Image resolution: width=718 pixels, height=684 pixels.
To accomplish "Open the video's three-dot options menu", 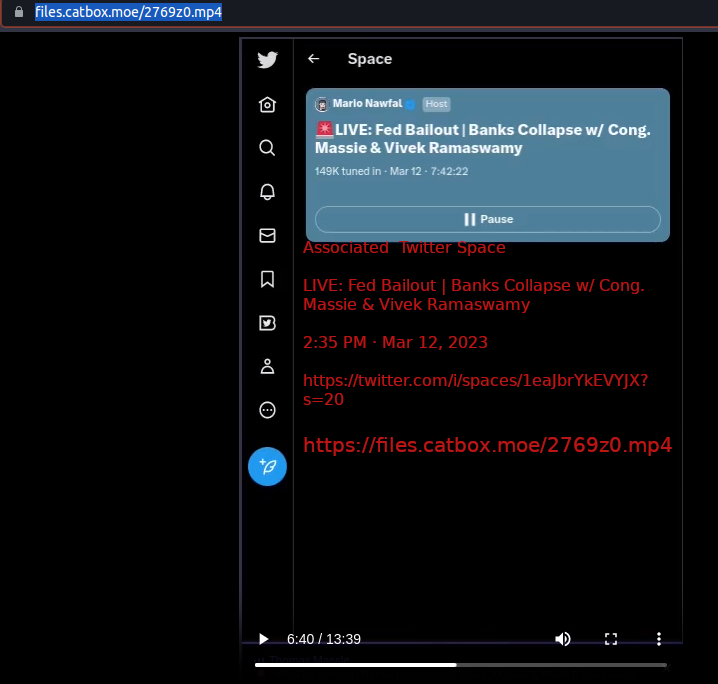I will [x=659, y=639].
